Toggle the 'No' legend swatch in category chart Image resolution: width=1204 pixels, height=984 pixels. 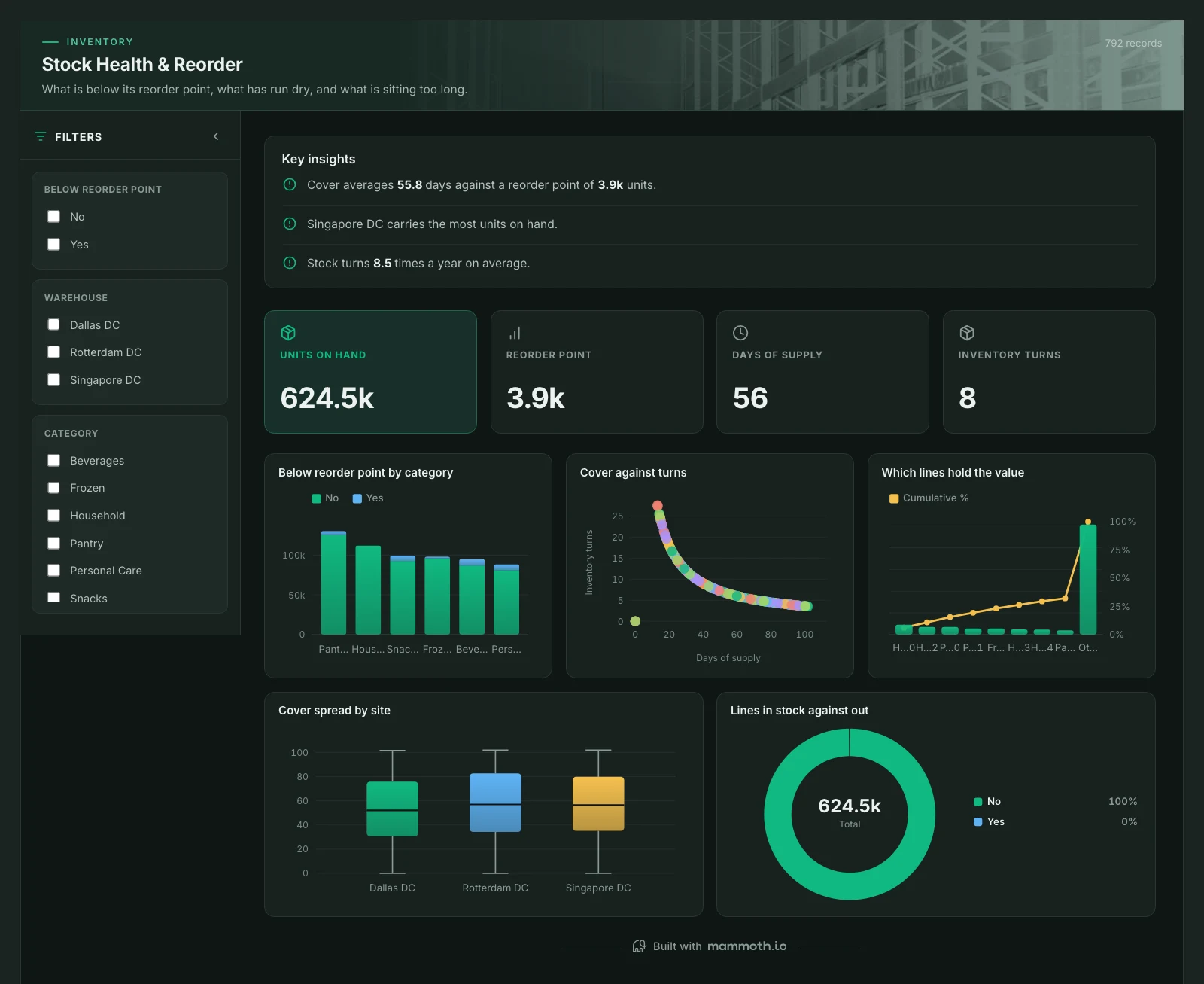(317, 498)
